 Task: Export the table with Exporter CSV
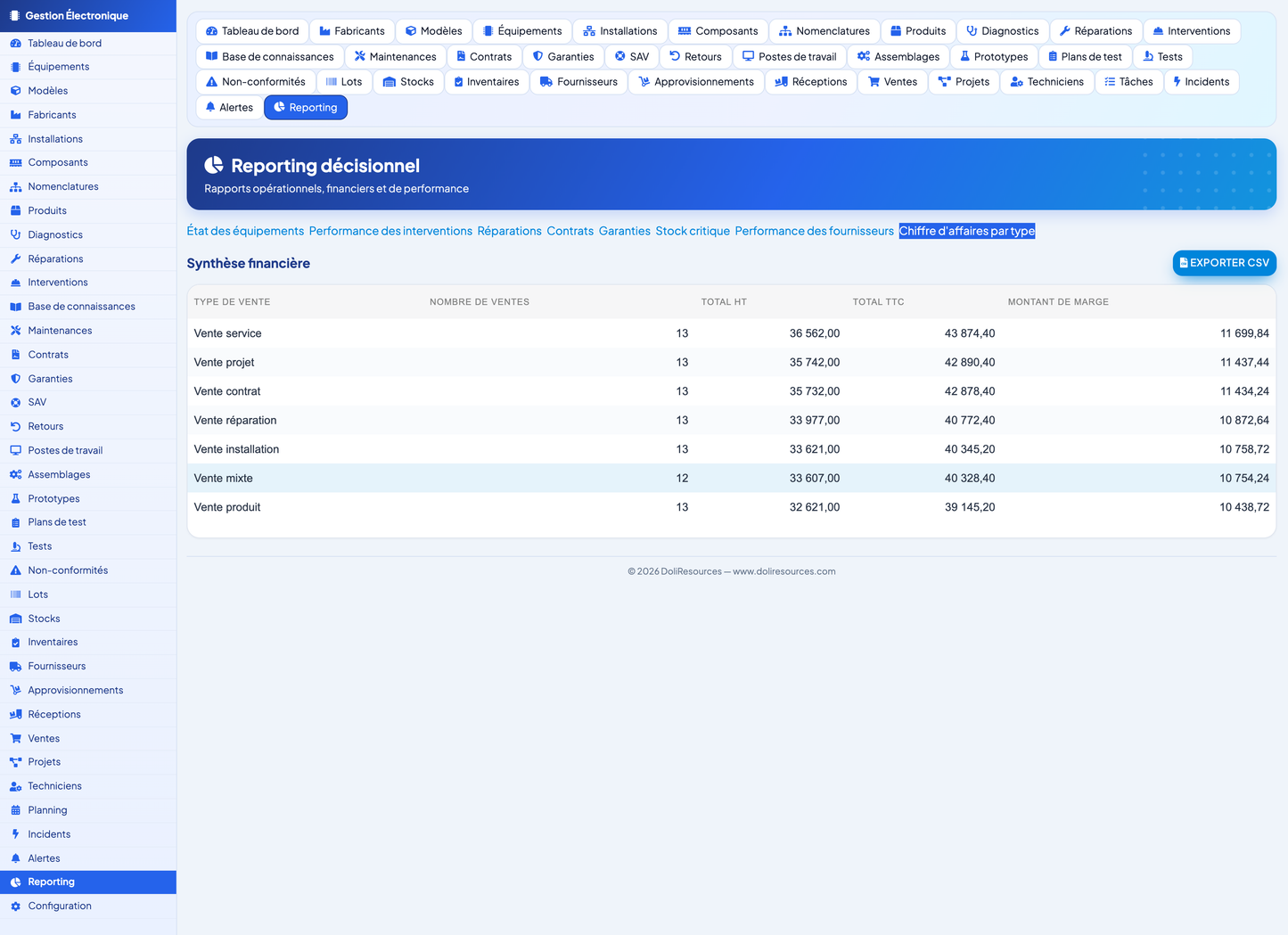click(x=1224, y=263)
